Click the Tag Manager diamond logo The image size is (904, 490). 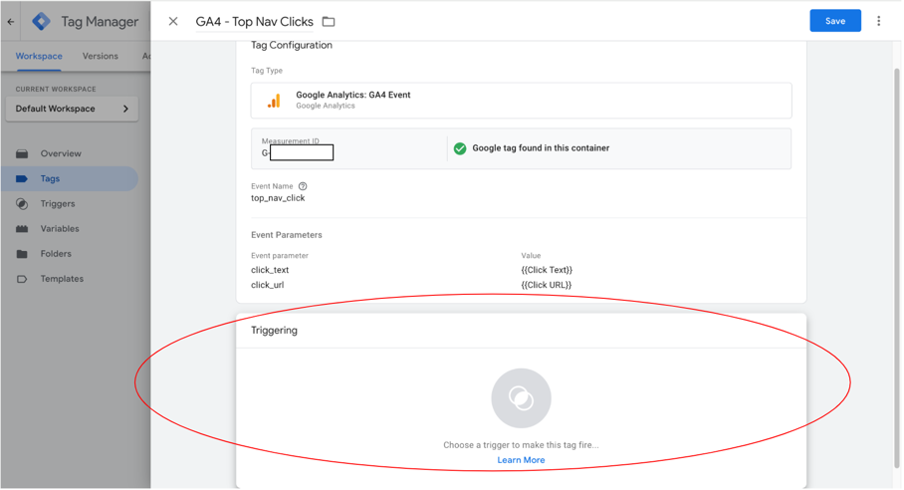coord(41,21)
